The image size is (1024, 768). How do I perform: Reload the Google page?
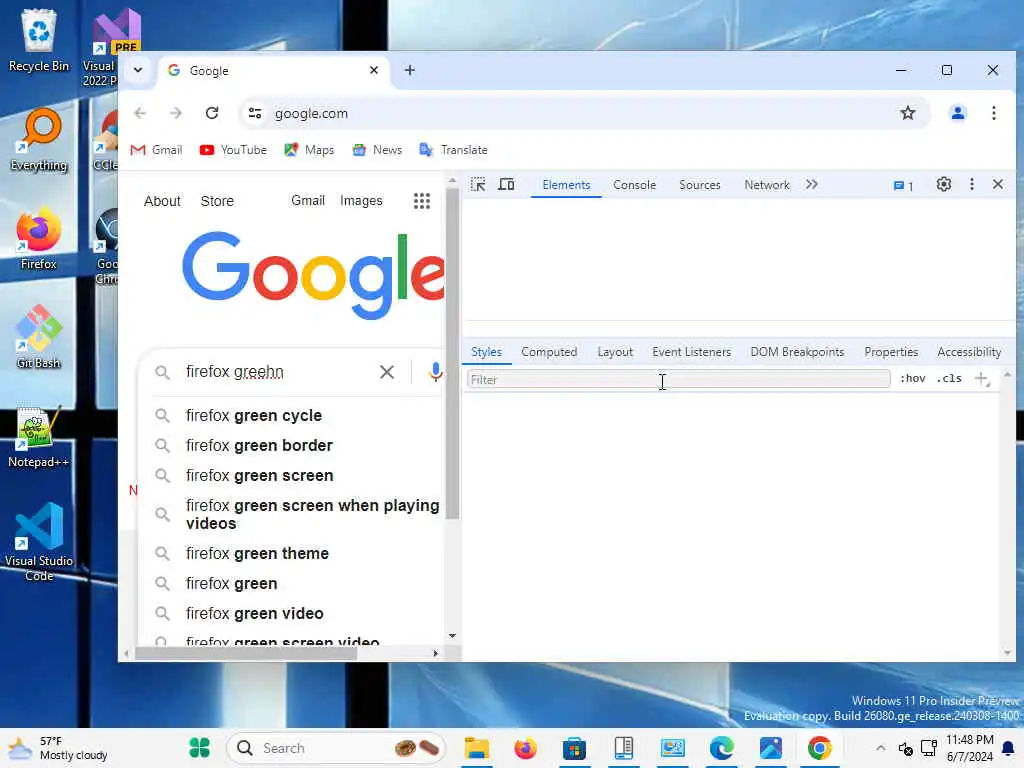coord(212,113)
